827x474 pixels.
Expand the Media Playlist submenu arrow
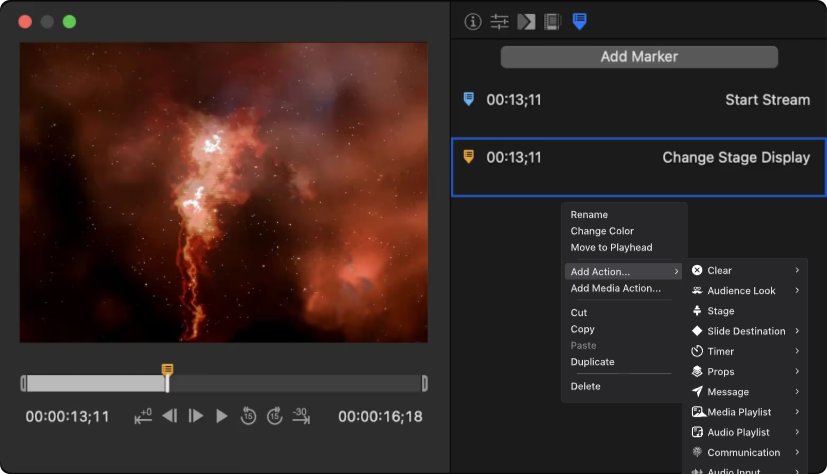[x=797, y=412]
